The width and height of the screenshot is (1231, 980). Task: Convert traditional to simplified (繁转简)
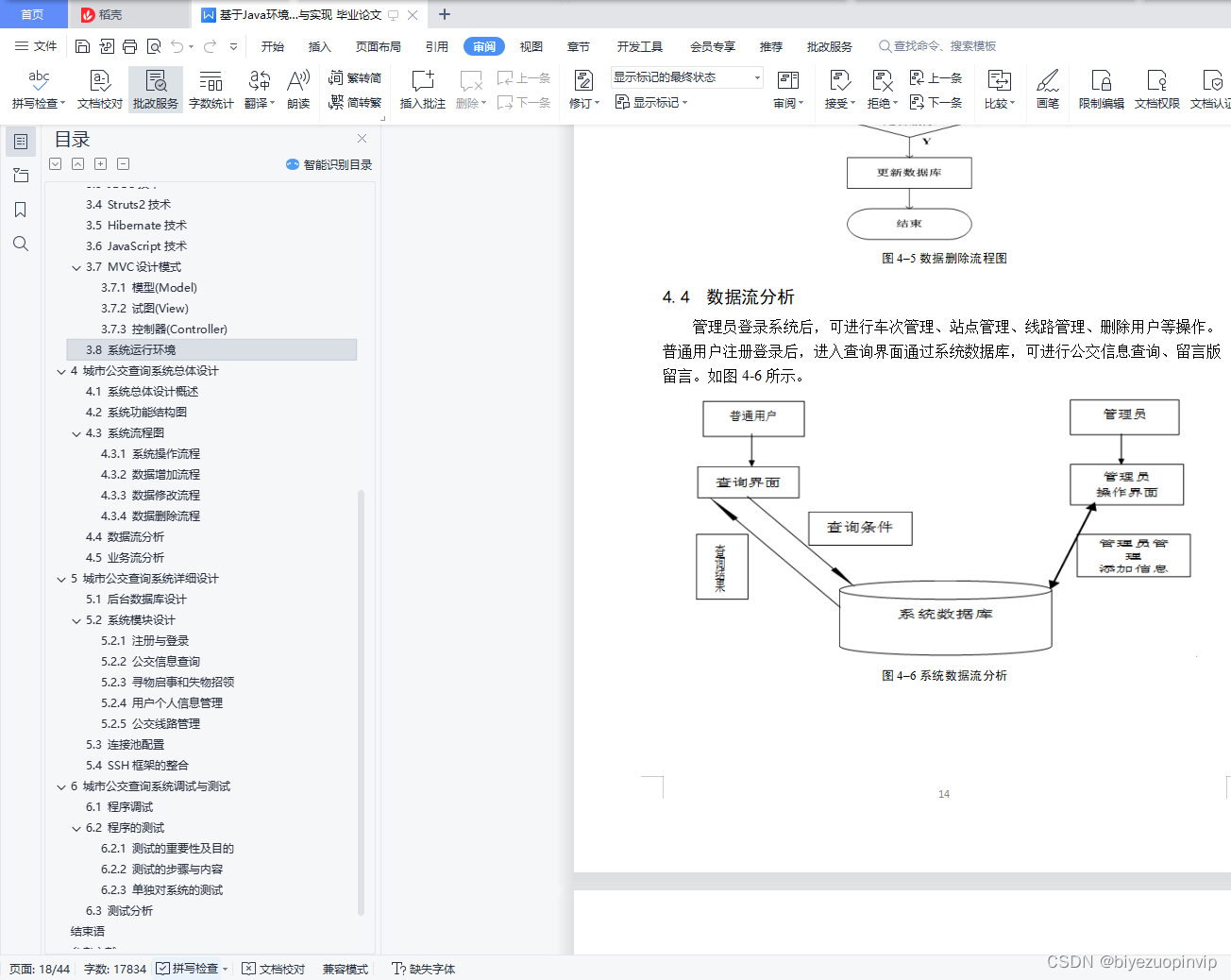pyautogui.click(x=355, y=78)
